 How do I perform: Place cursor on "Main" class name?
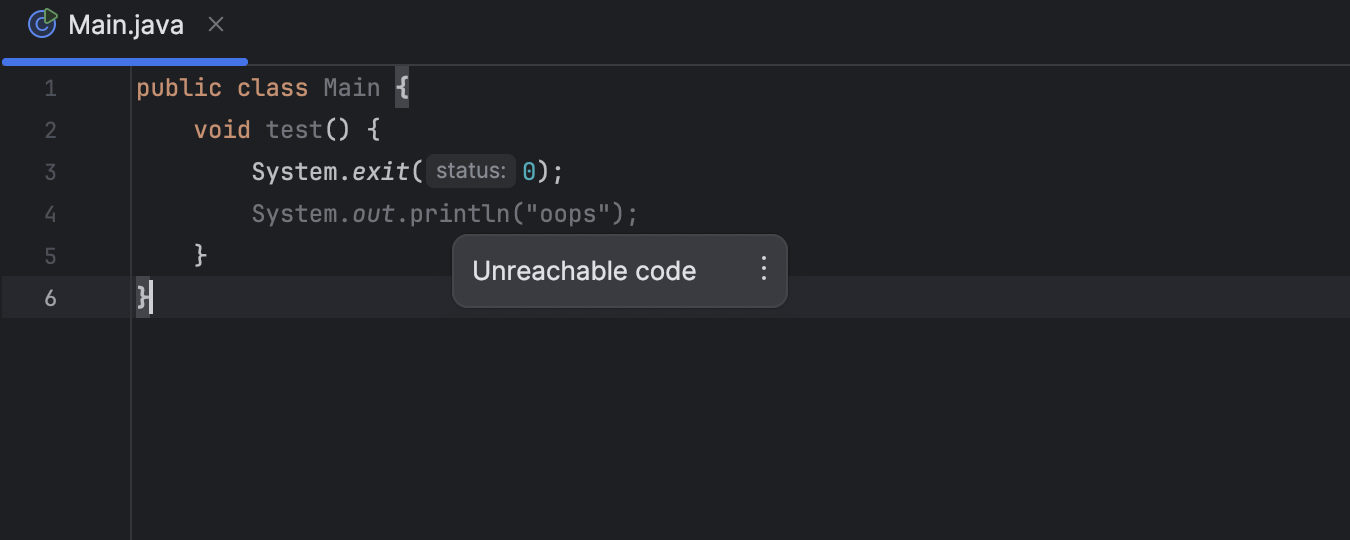pos(352,88)
